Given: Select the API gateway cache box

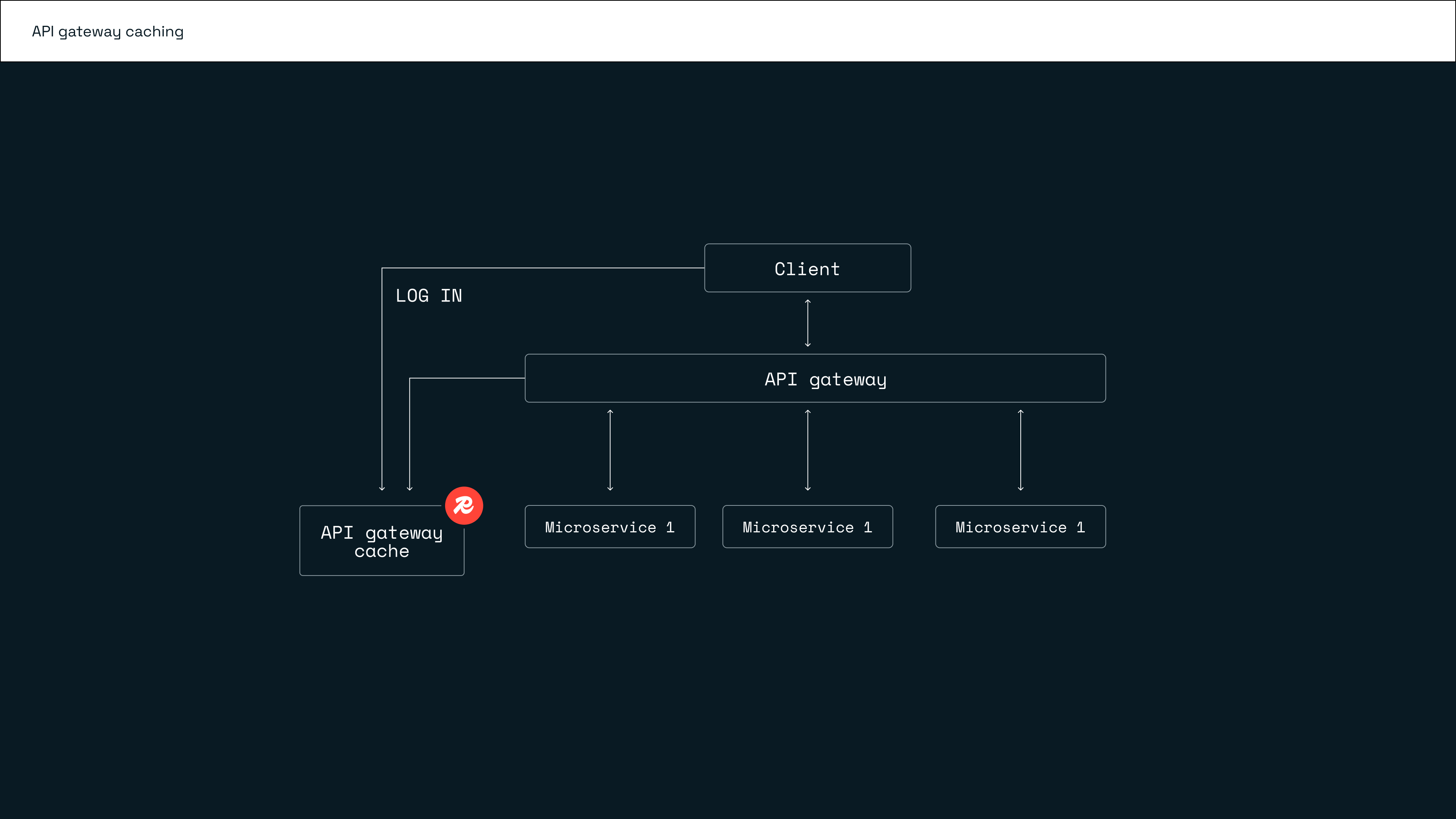Looking at the screenshot, I should click(x=381, y=541).
